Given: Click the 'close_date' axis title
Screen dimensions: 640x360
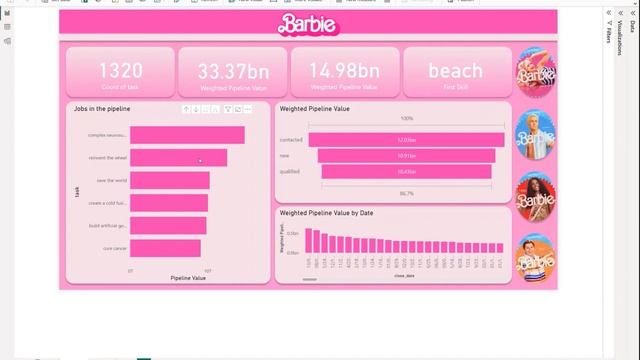Looking at the screenshot, I should pos(404,276).
